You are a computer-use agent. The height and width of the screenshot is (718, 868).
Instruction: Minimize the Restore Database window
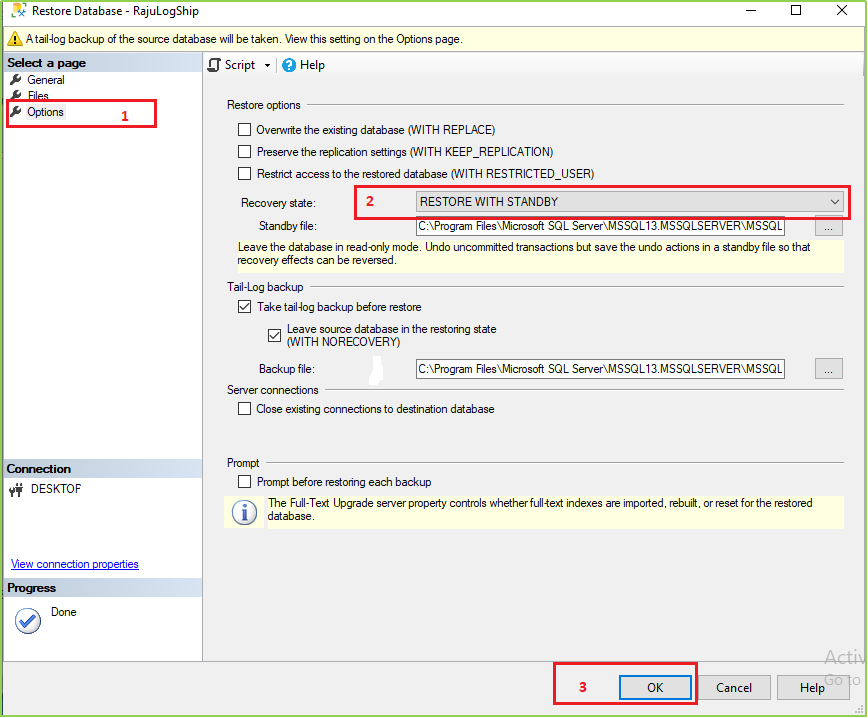[751, 11]
